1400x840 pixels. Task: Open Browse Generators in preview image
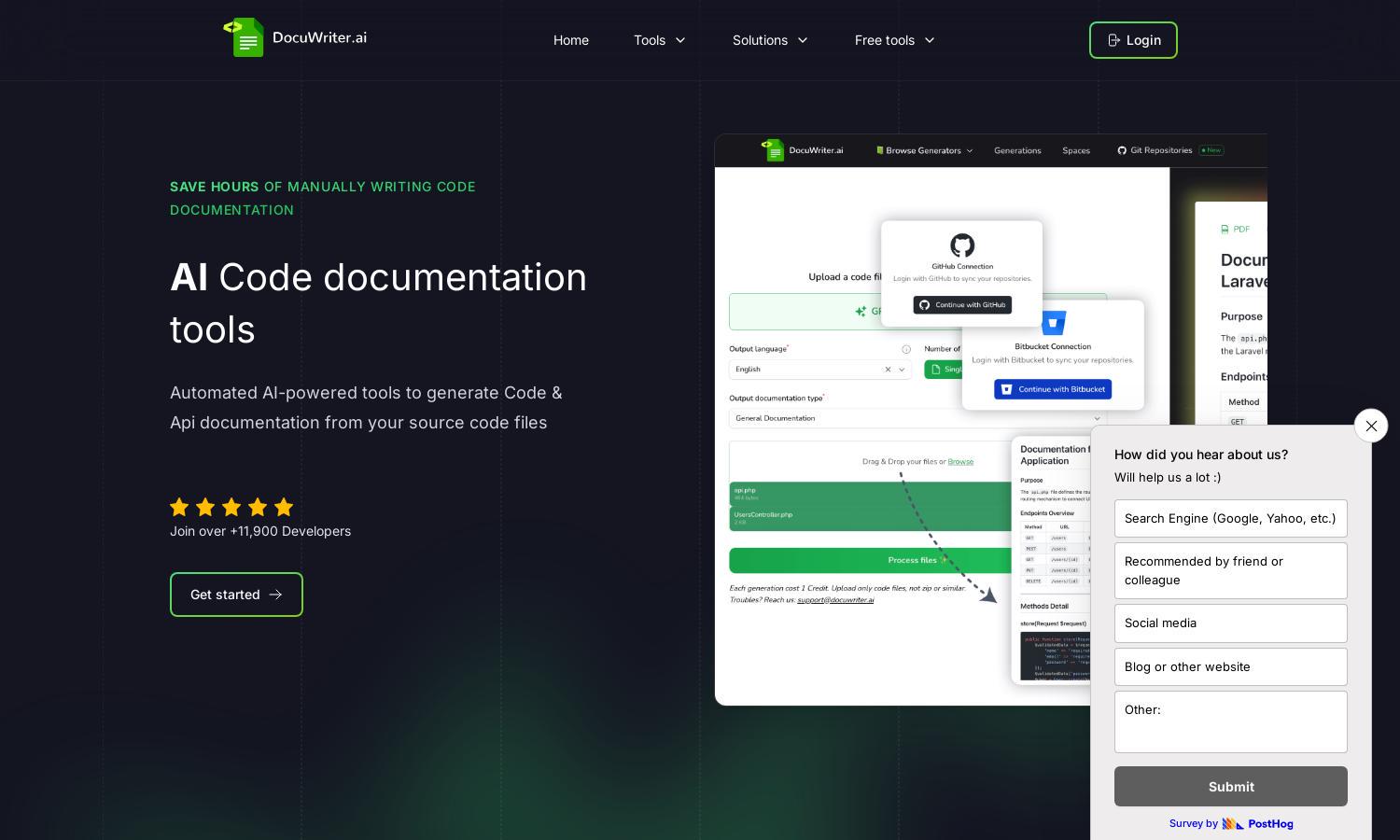(x=924, y=150)
